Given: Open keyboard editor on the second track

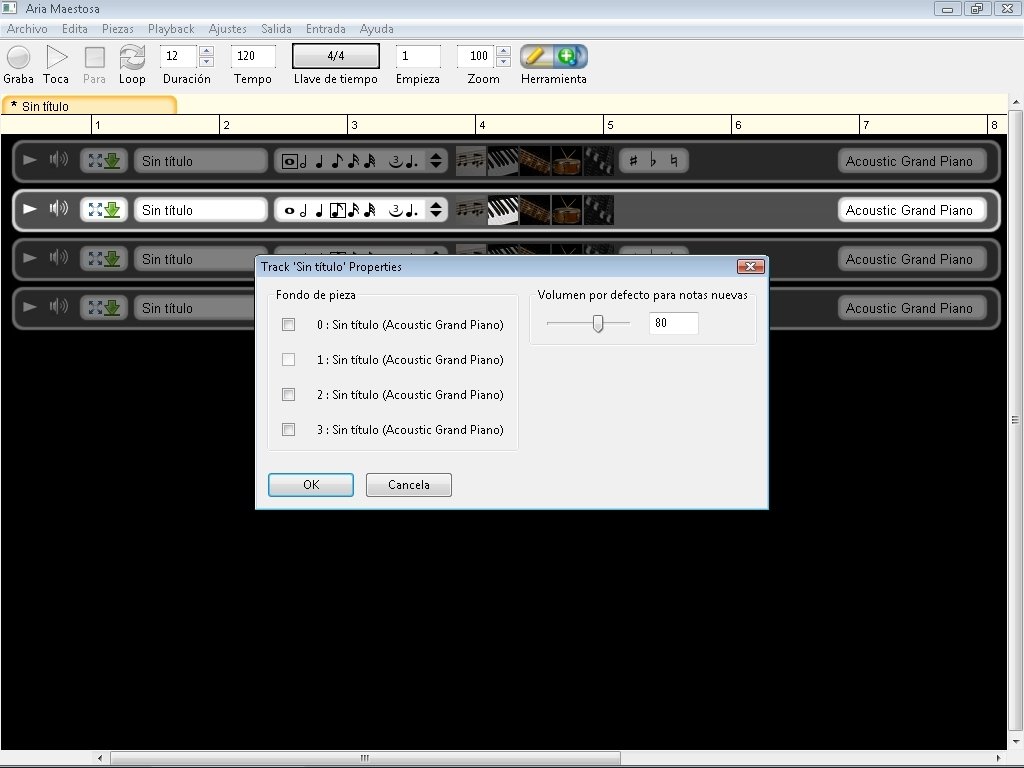Looking at the screenshot, I should point(503,210).
